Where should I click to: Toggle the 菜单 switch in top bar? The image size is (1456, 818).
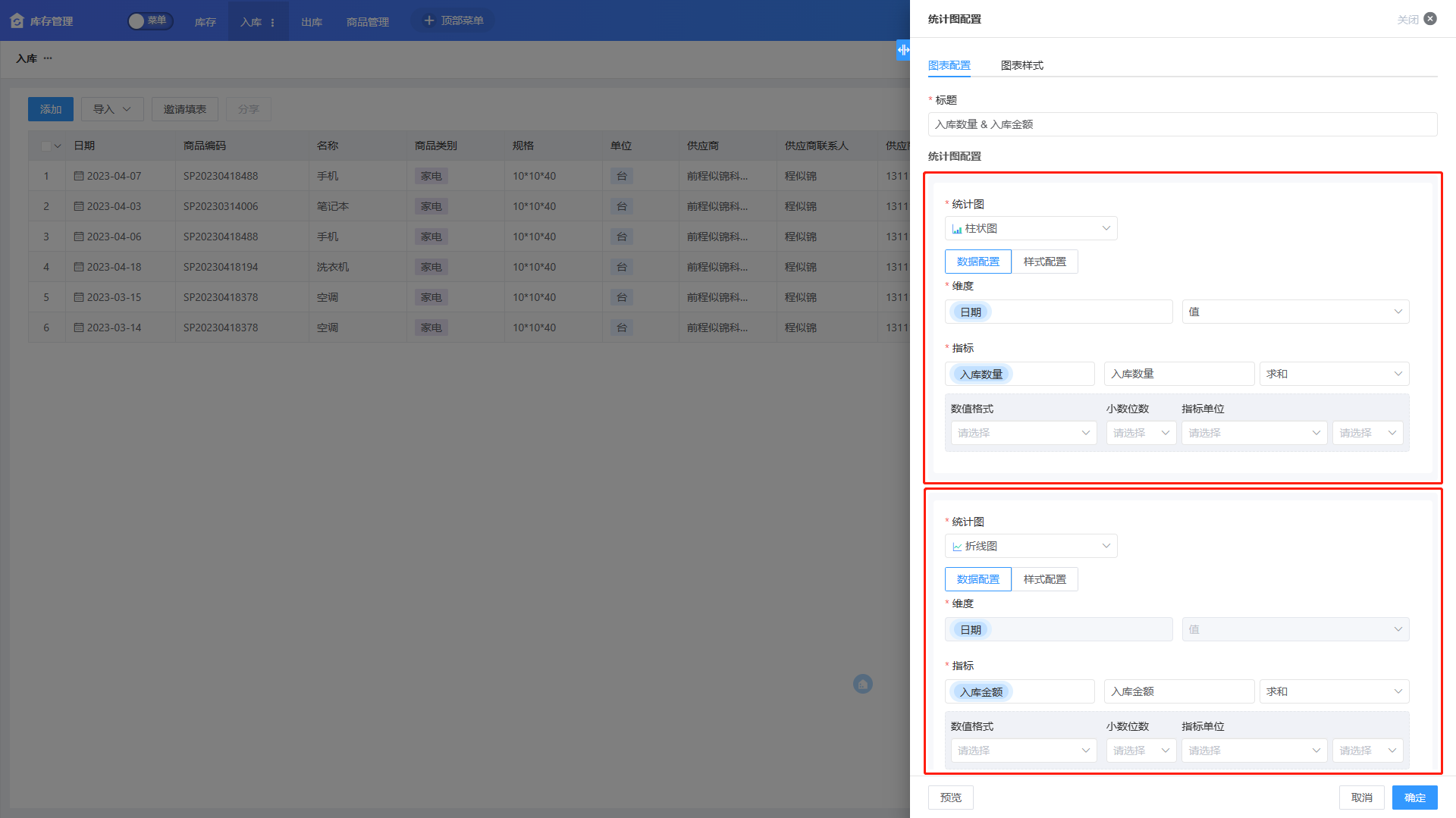pos(149,21)
